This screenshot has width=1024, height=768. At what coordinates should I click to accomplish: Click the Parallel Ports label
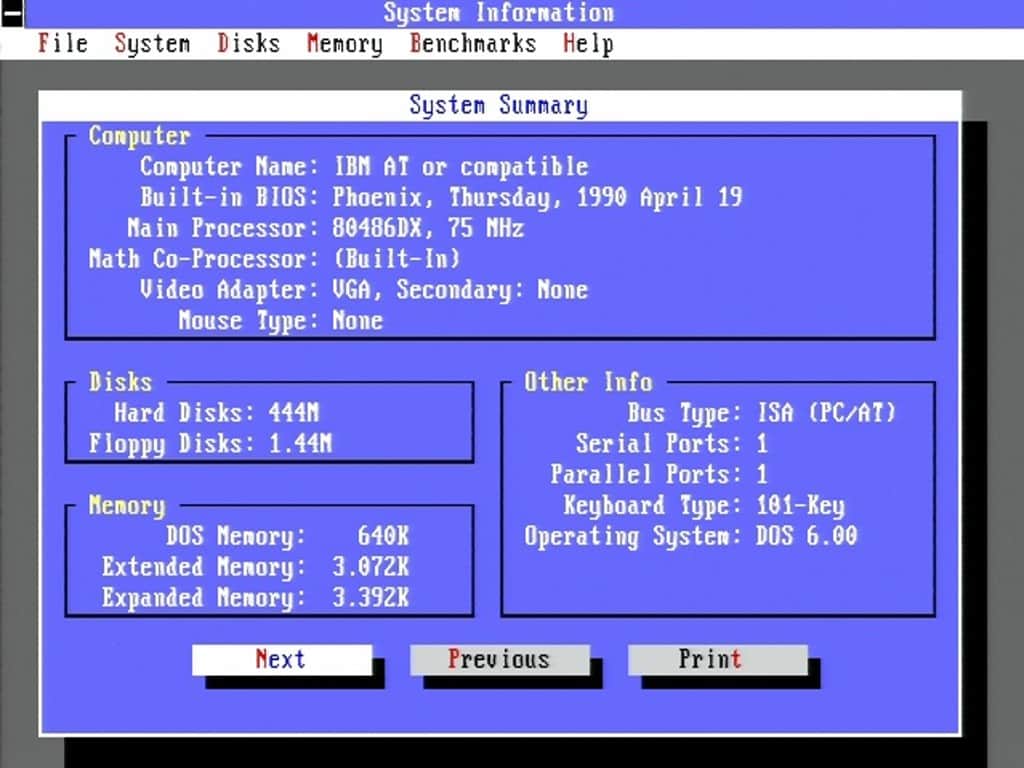point(646,474)
